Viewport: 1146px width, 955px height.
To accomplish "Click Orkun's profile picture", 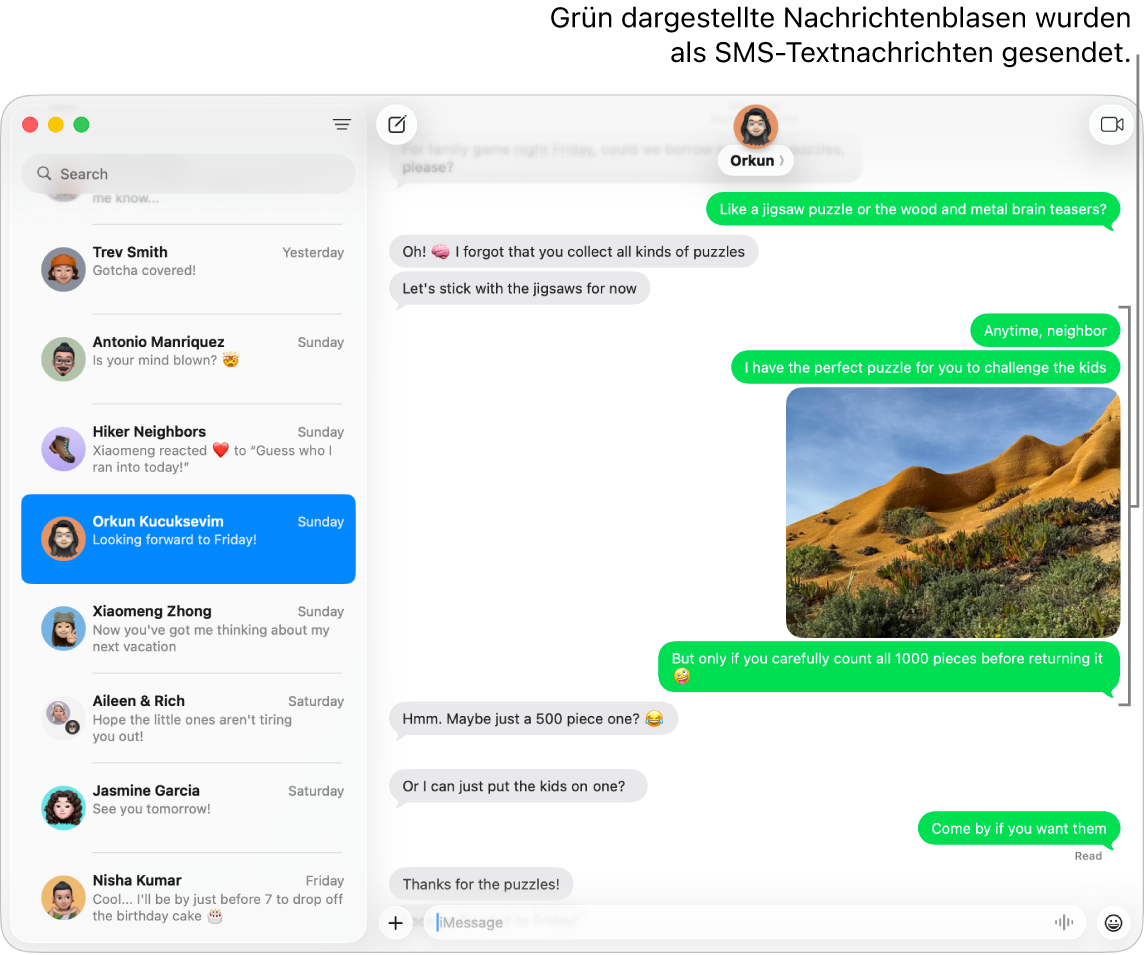I will pyautogui.click(x=755, y=127).
